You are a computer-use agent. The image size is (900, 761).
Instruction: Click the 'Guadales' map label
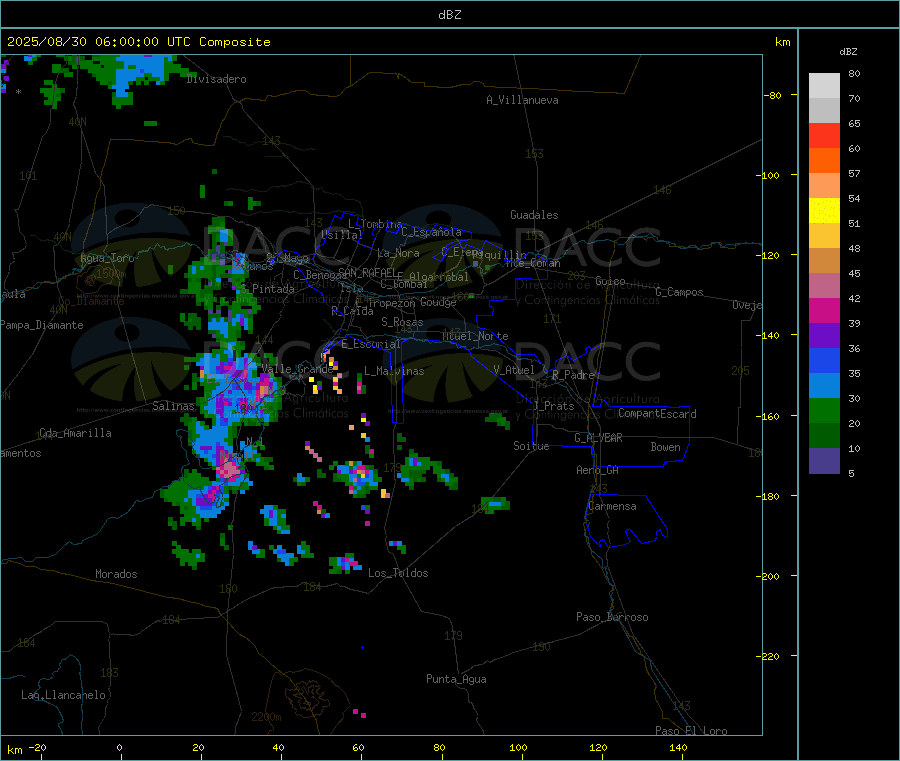[534, 215]
